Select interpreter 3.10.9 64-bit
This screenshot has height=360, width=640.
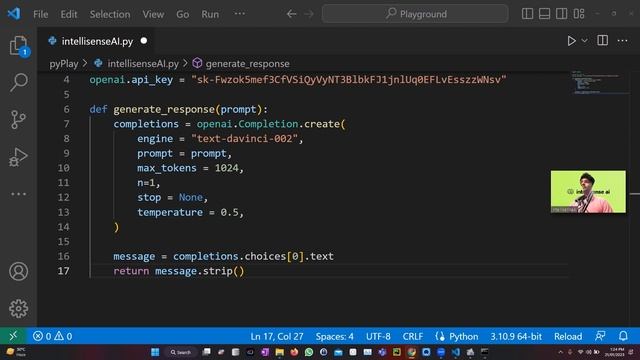pos(516,336)
